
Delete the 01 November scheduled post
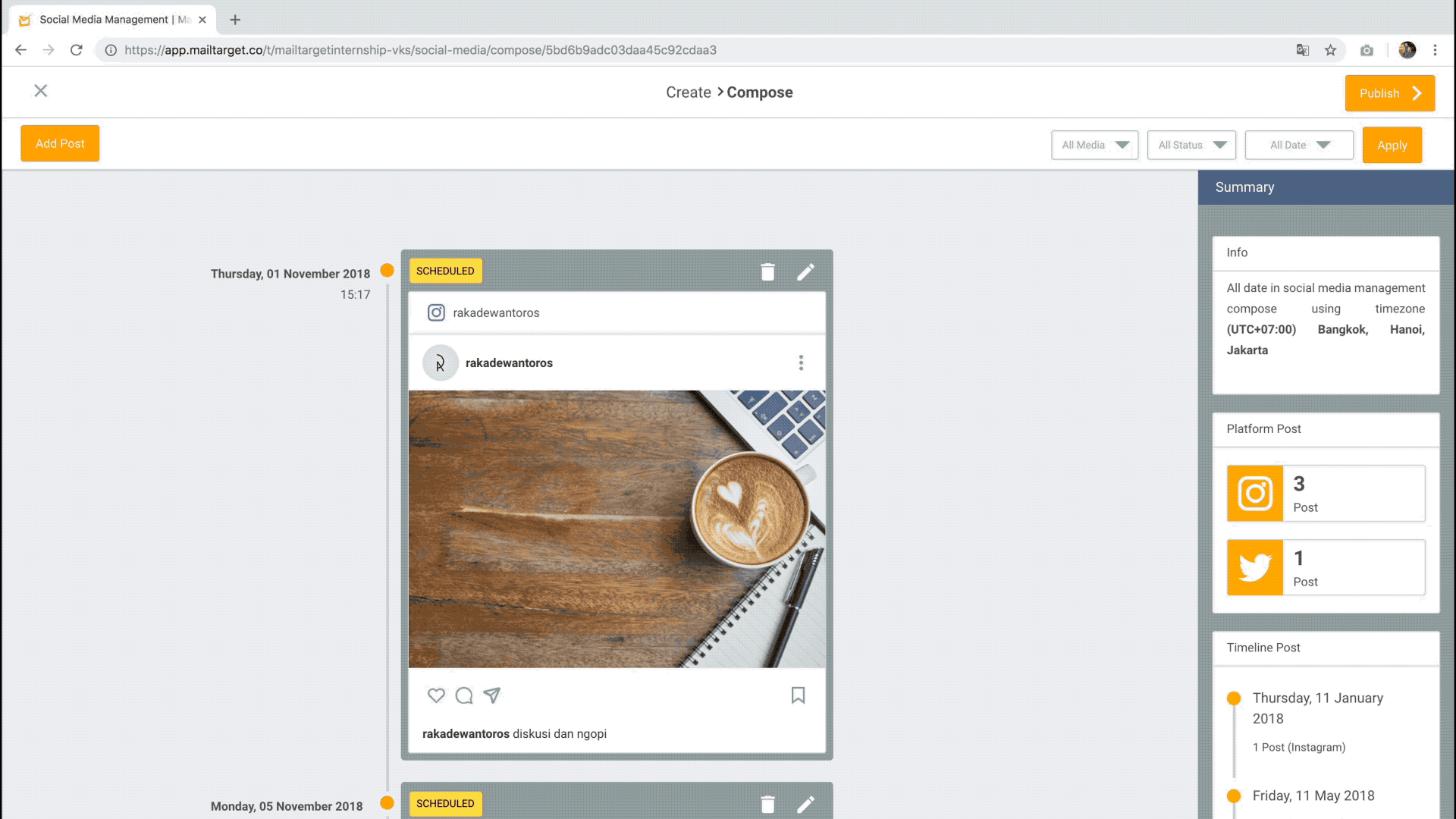(767, 272)
